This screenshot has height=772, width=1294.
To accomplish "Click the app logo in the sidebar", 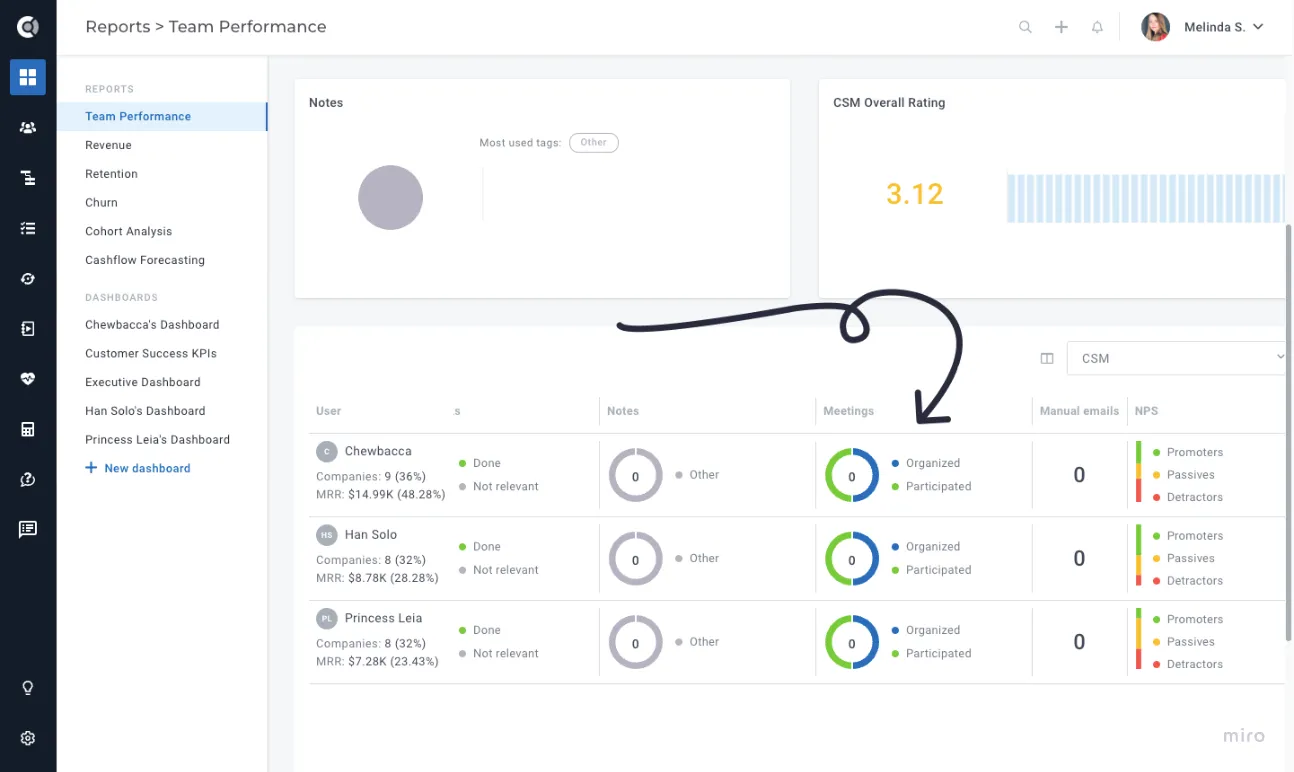I will (28, 27).
